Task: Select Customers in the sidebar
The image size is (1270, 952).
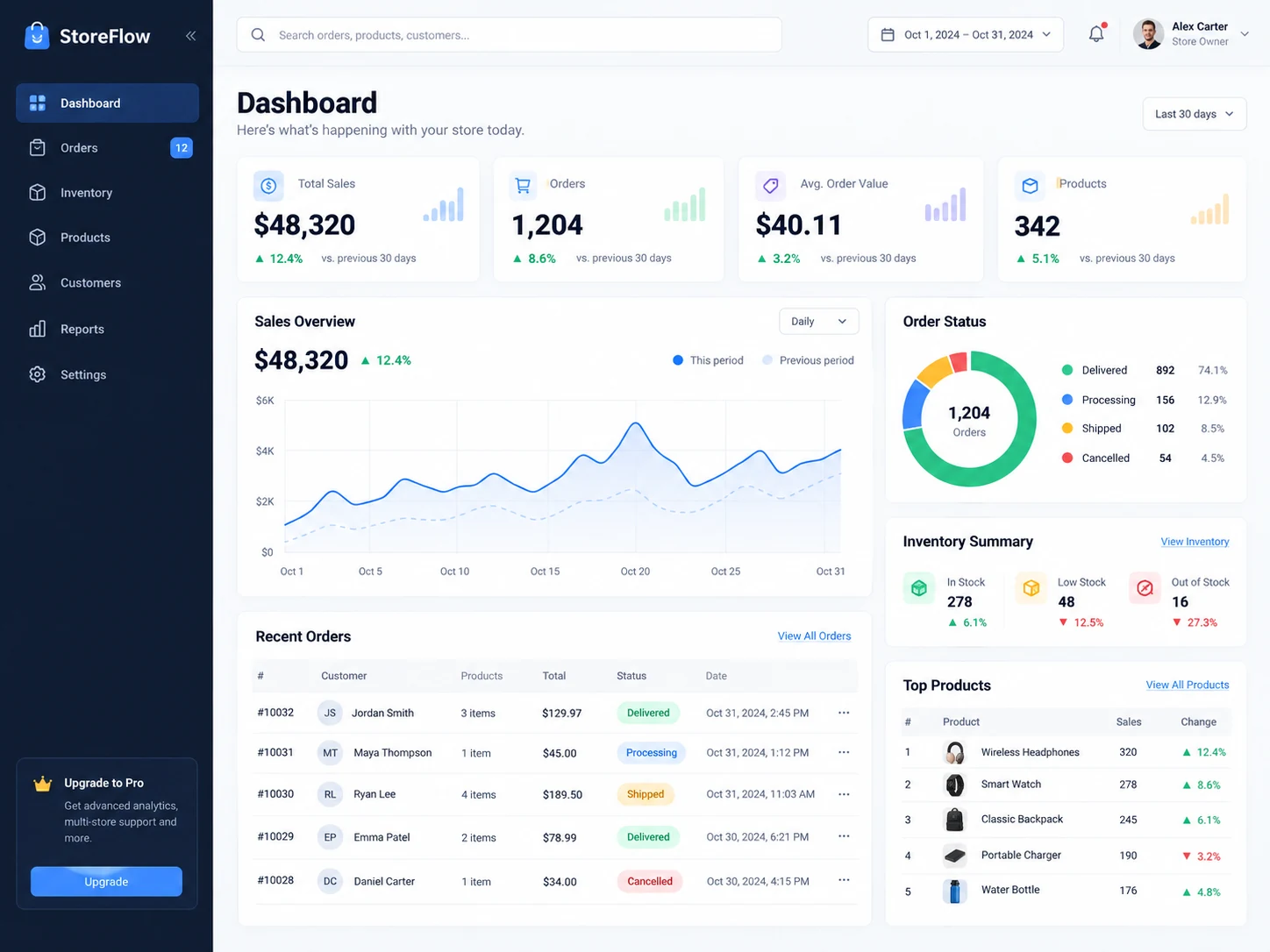Action: pos(107,283)
